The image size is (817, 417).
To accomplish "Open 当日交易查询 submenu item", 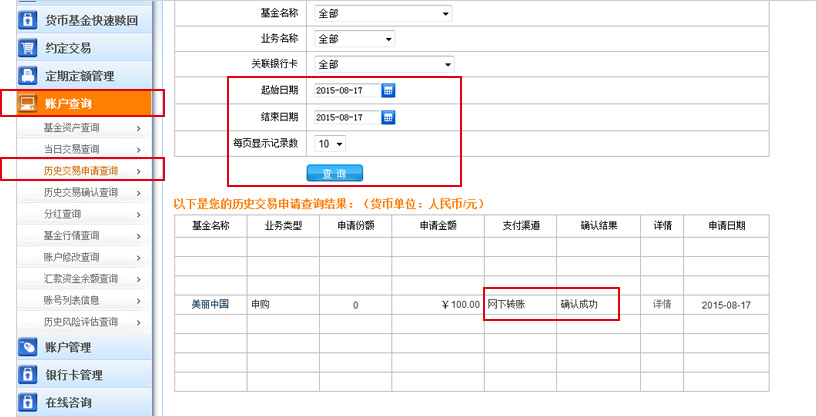I will tap(84, 149).
